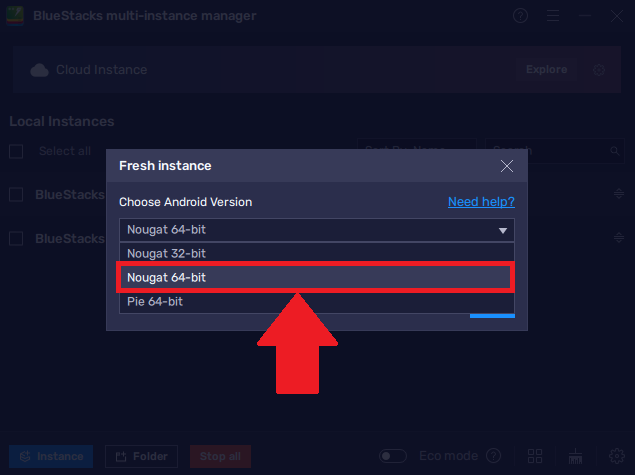The image size is (635, 475).
Task: Choose Nougat 64-bit option in list
Action: [x=317, y=277]
